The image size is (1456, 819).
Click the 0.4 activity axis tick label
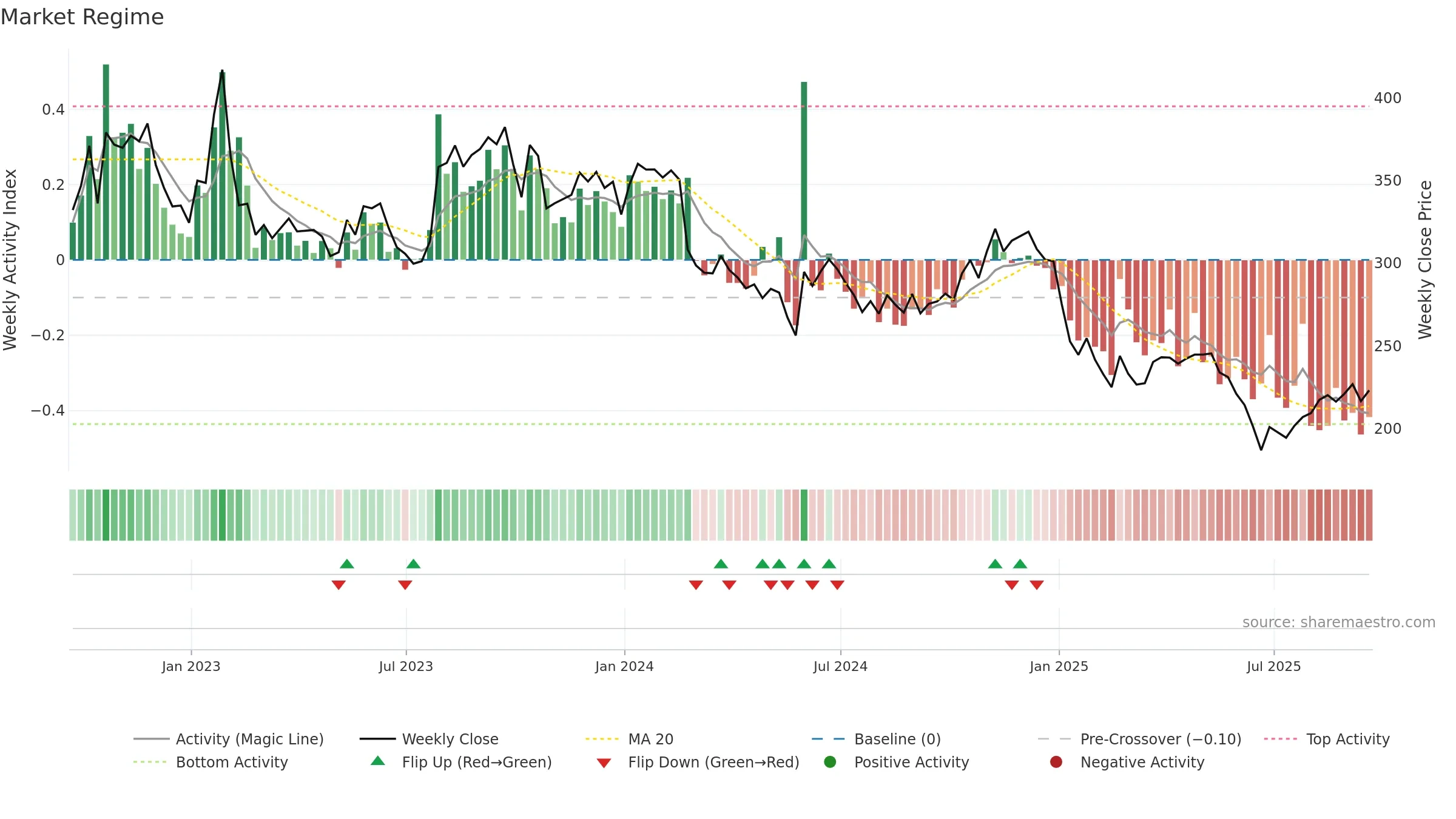[x=53, y=110]
